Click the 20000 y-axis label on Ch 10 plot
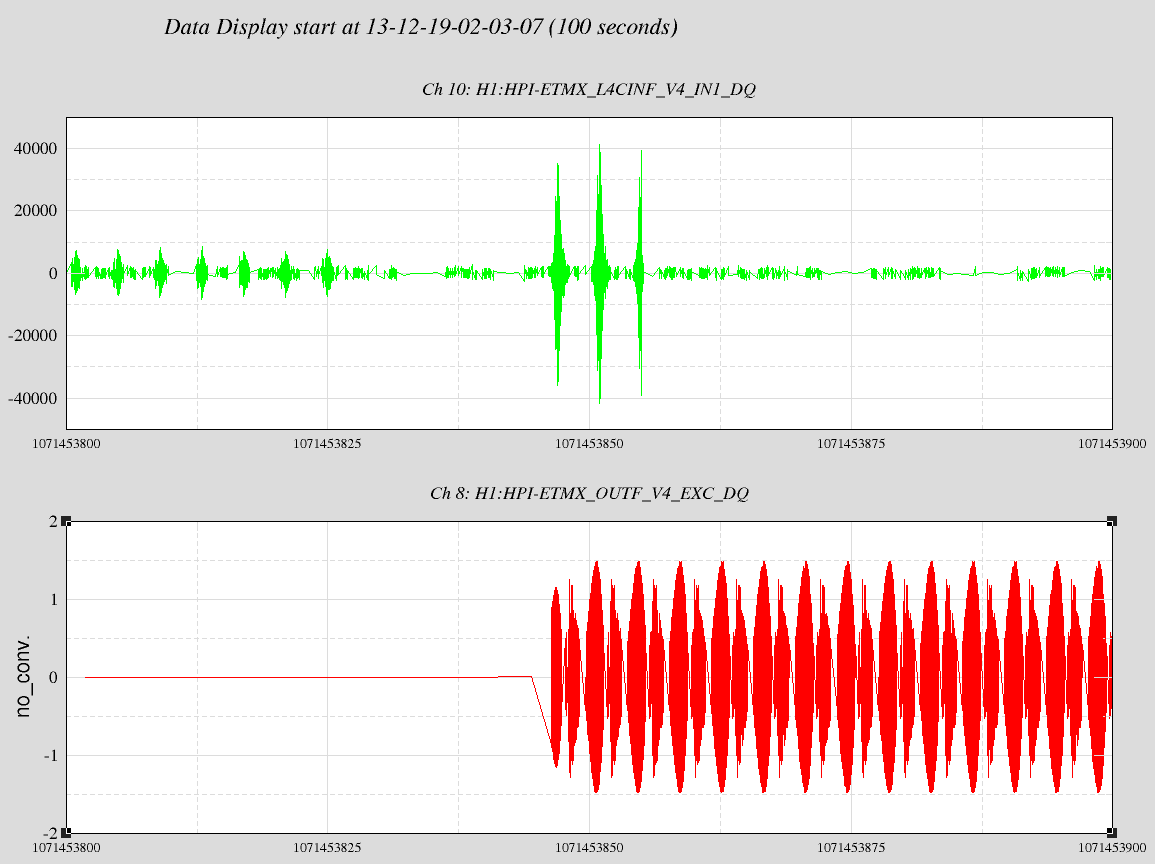Viewport: 1155px width, 864px height. [x=35, y=211]
